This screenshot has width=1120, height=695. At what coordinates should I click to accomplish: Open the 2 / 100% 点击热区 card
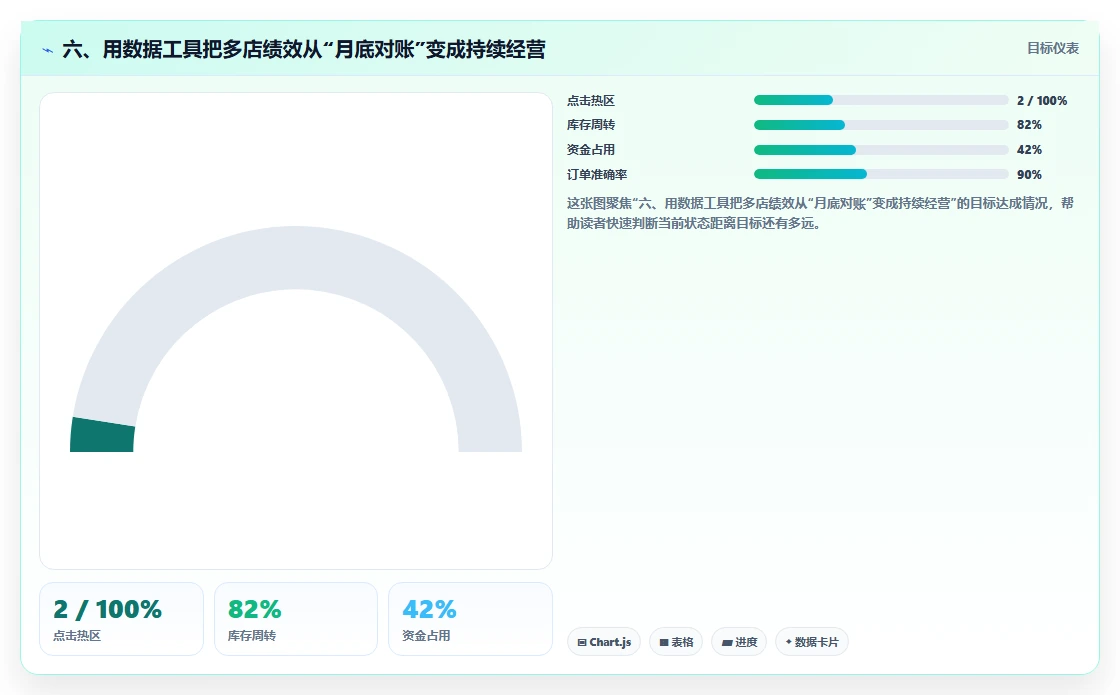(121, 619)
